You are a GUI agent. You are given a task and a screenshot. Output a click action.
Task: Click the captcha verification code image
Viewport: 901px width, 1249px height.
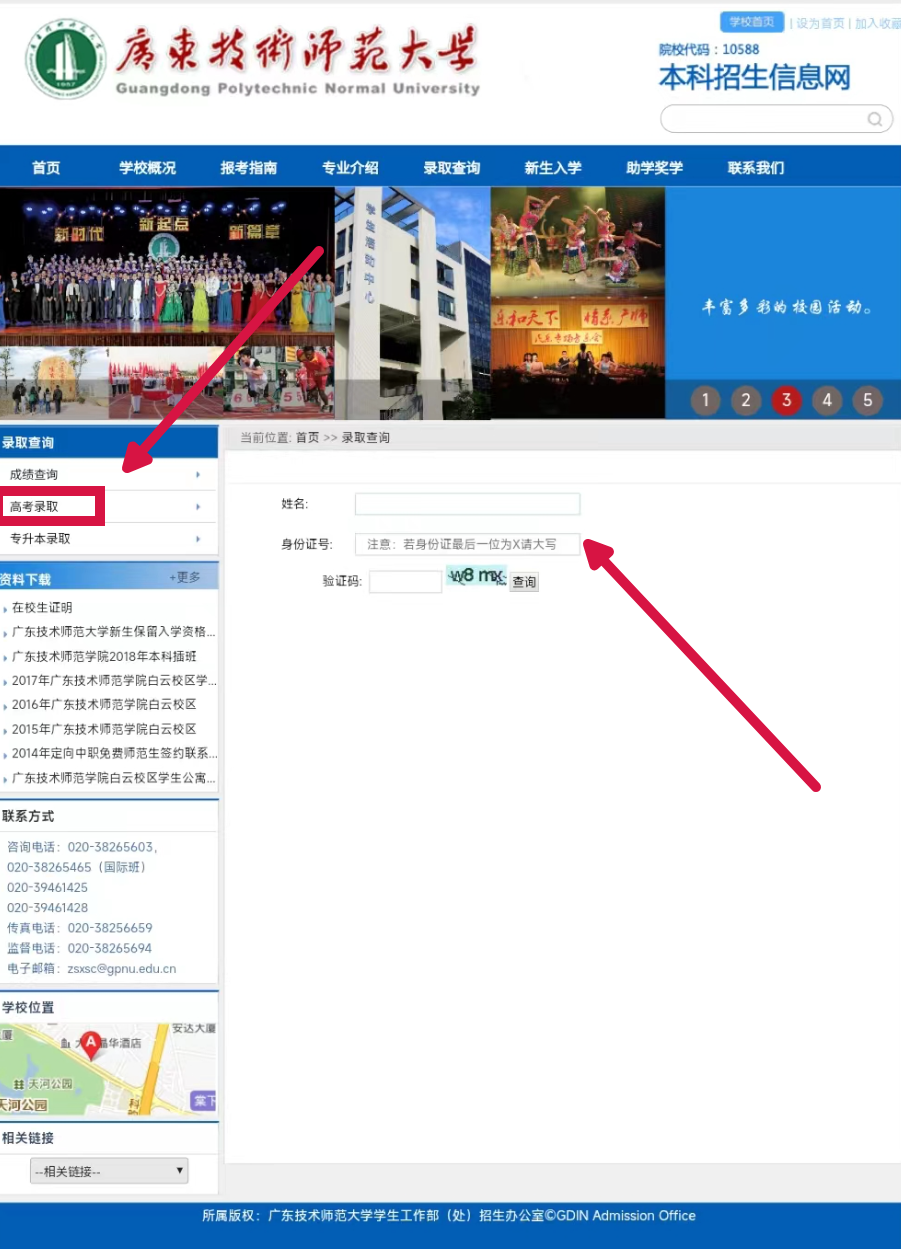pos(478,578)
